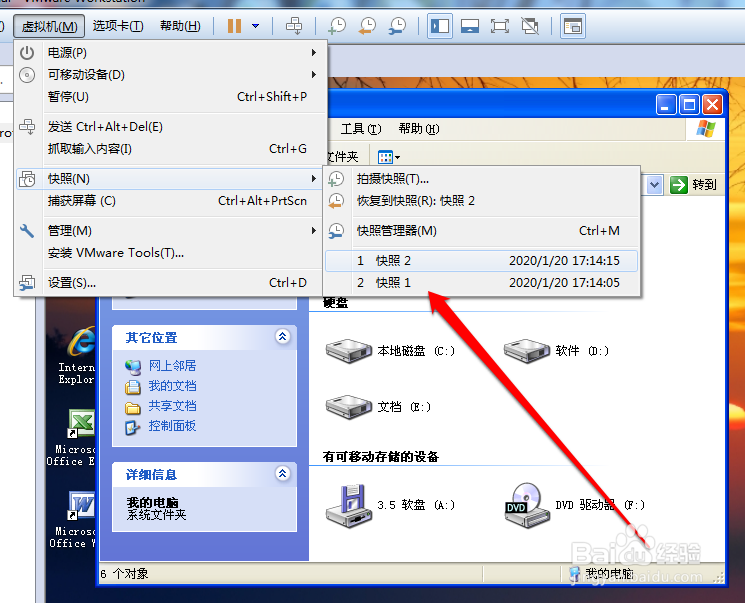The image size is (745, 603).
Task: Open the 网上邻居 link
Action: tap(172, 365)
